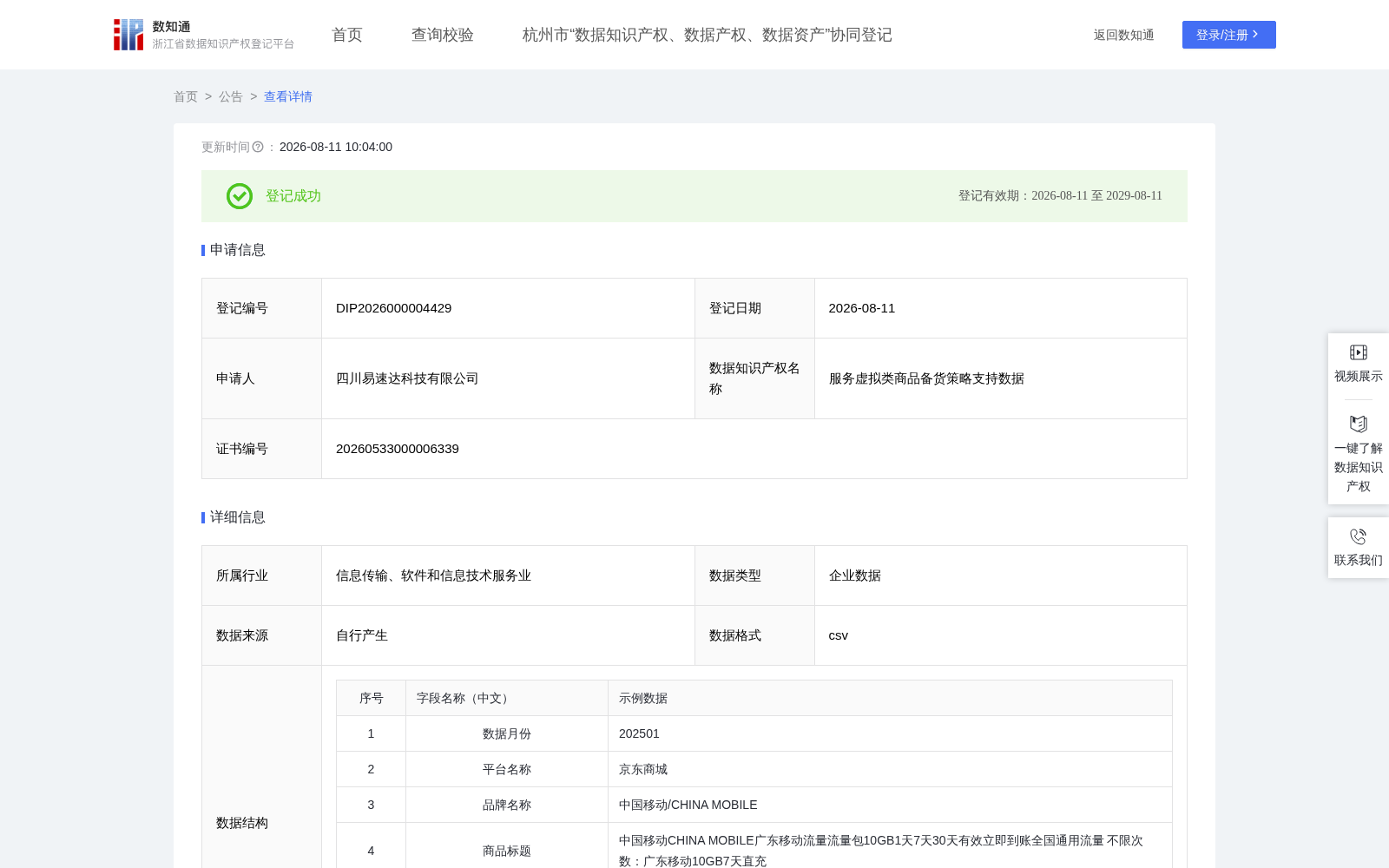The width and height of the screenshot is (1389, 868).
Task: Click the 一键了解数据知识产权 text
Action: pos(1359,467)
